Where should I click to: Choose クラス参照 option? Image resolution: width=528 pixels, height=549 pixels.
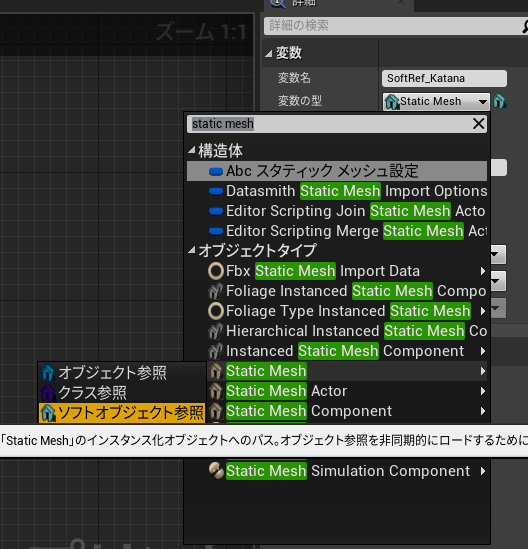point(122,392)
